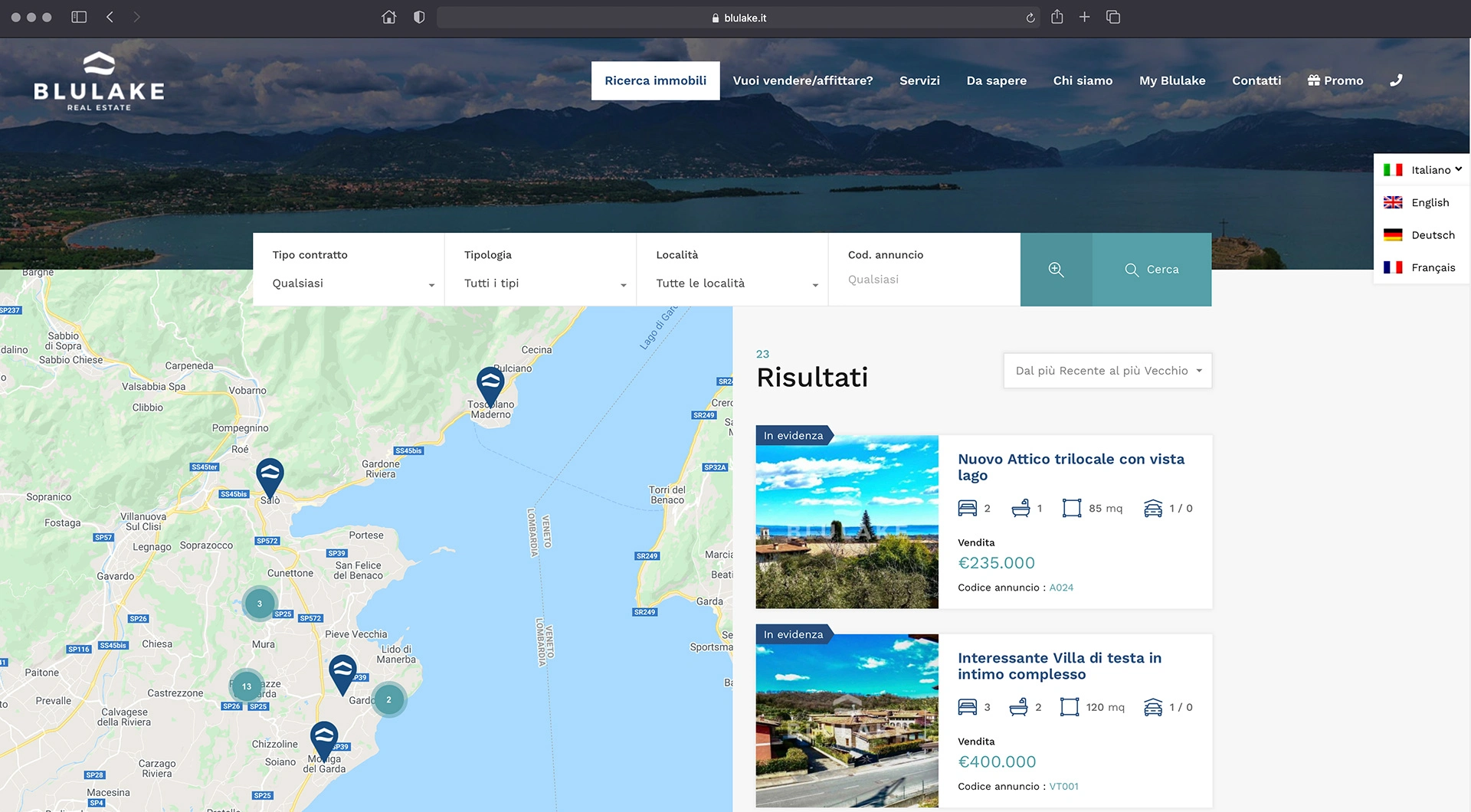
Task: Click the Blulake Real Estate logo
Action: coord(99,82)
